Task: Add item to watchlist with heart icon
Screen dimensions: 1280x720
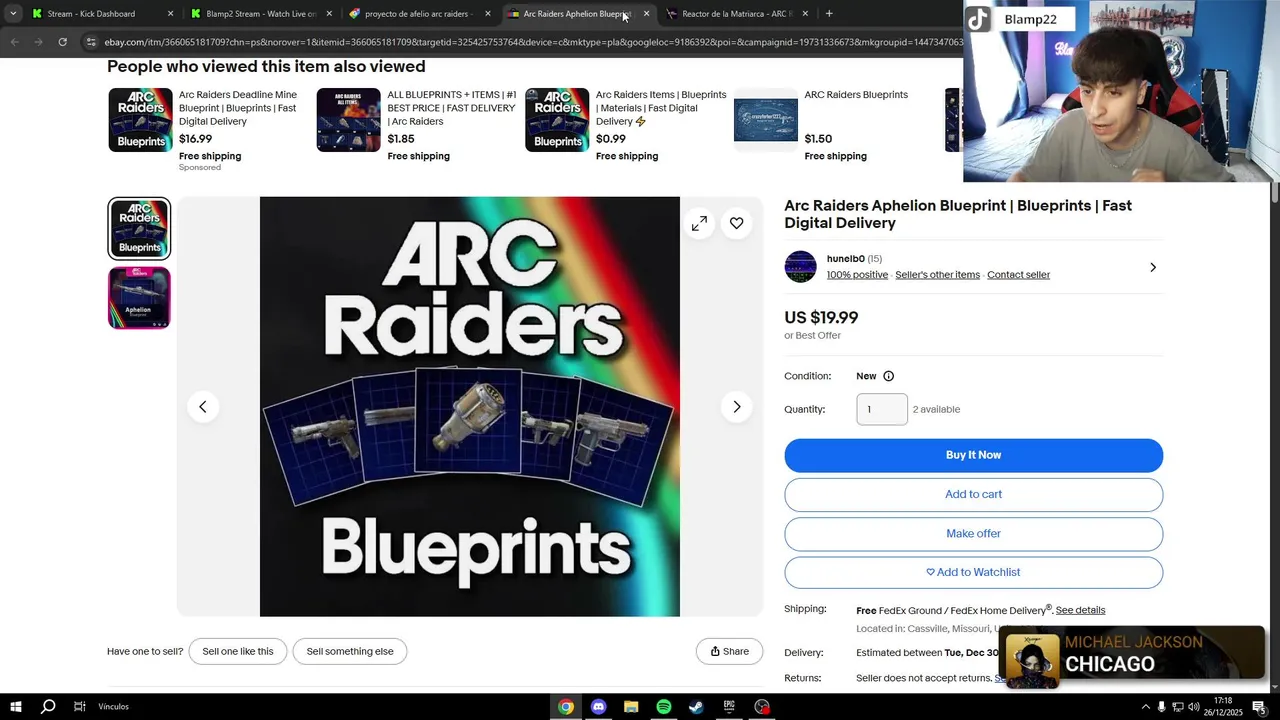Action: (737, 223)
